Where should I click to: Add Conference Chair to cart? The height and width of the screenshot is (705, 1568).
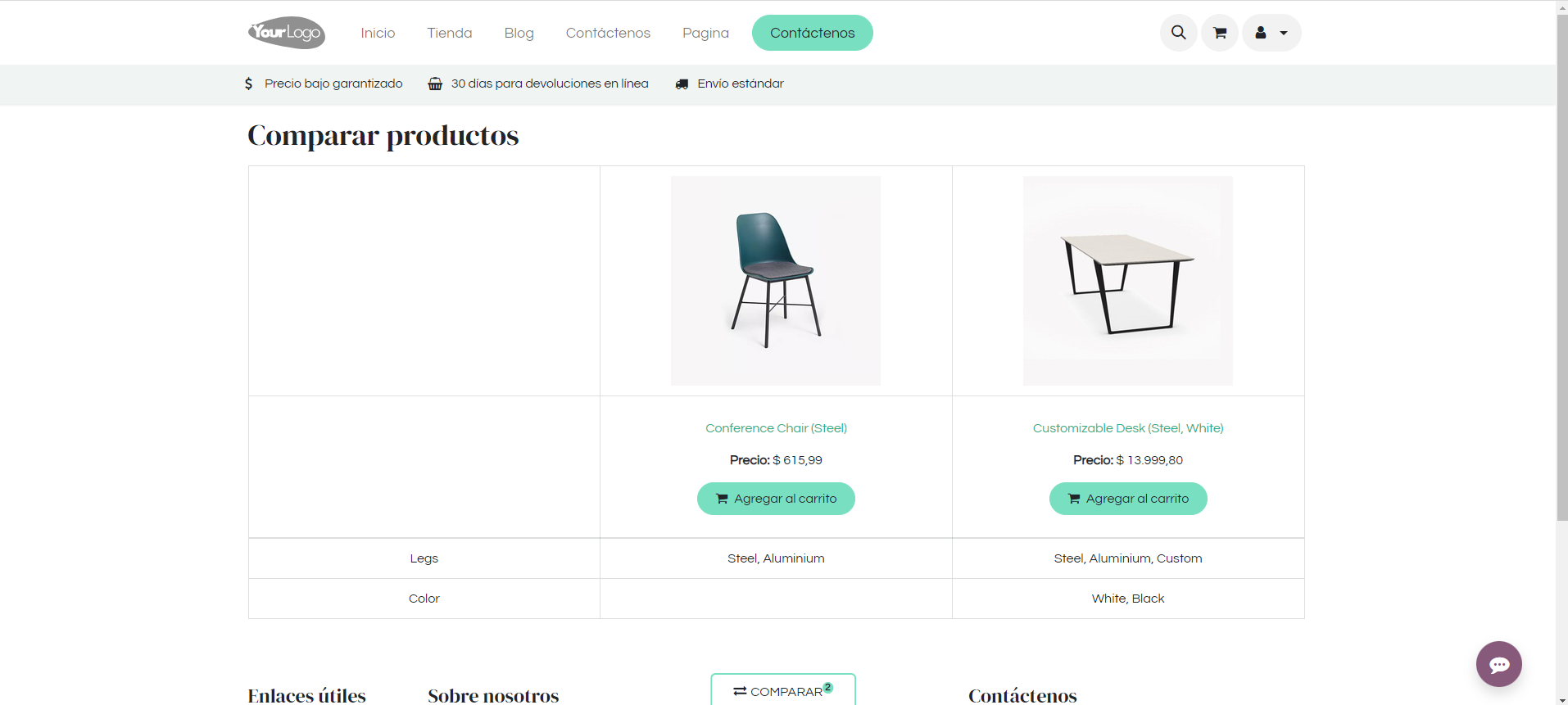776,499
